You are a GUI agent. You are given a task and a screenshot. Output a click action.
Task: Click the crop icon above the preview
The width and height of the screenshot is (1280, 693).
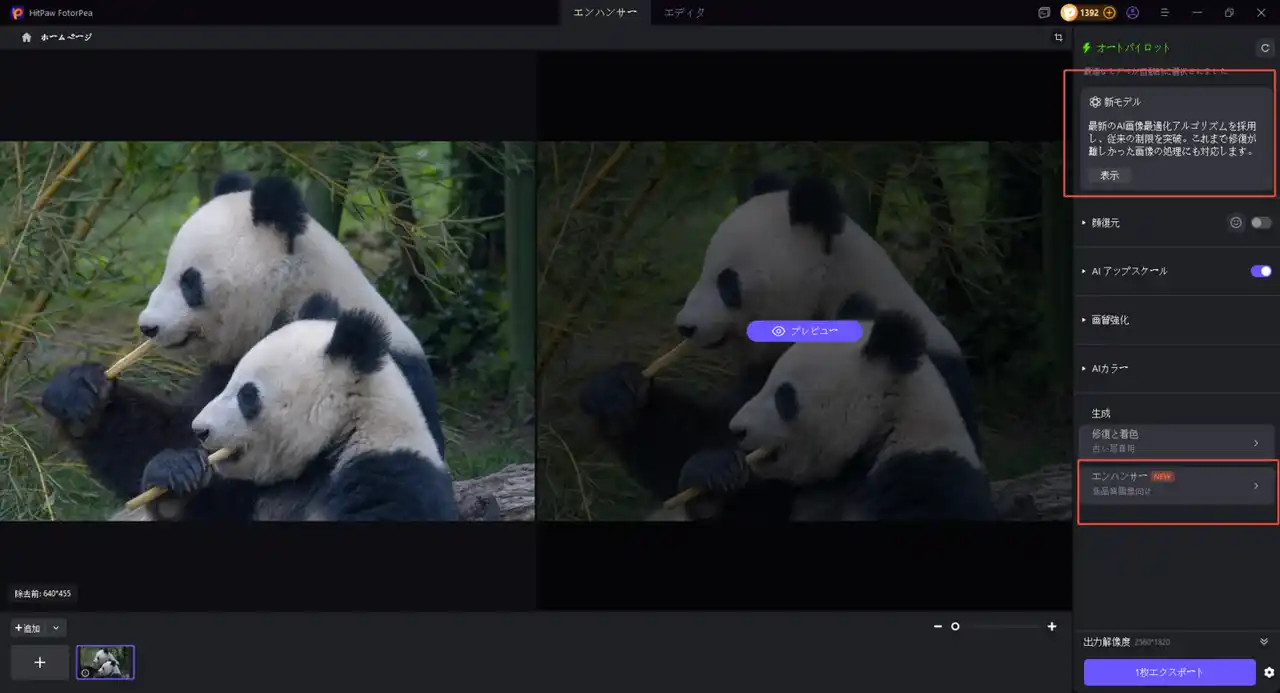[x=1058, y=37]
